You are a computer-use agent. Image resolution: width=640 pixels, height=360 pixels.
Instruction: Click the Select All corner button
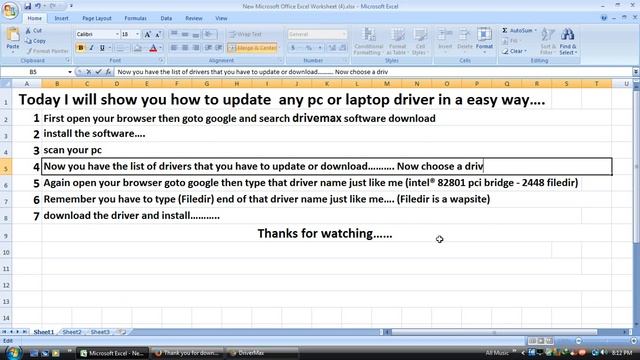click(x=6, y=84)
